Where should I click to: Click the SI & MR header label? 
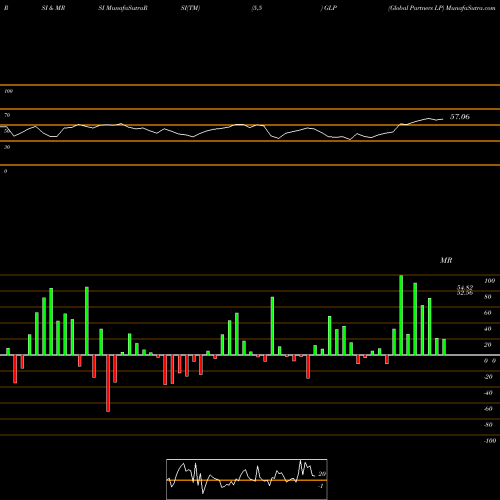tap(53, 8)
